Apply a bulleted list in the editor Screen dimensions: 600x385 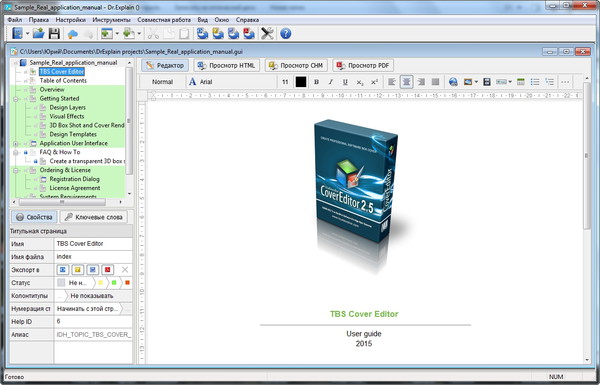click(x=535, y=82)
